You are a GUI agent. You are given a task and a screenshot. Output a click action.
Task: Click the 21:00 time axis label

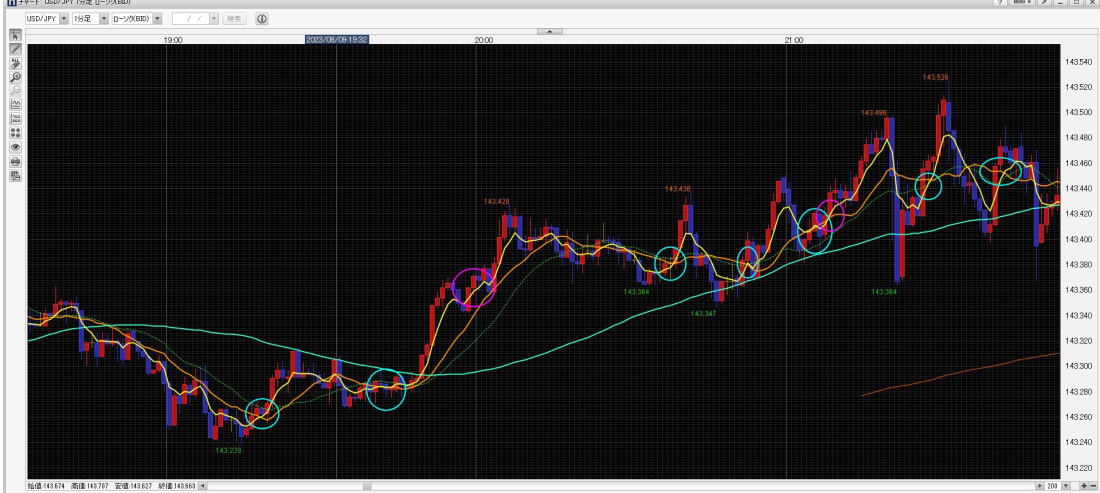pos(794,40)
